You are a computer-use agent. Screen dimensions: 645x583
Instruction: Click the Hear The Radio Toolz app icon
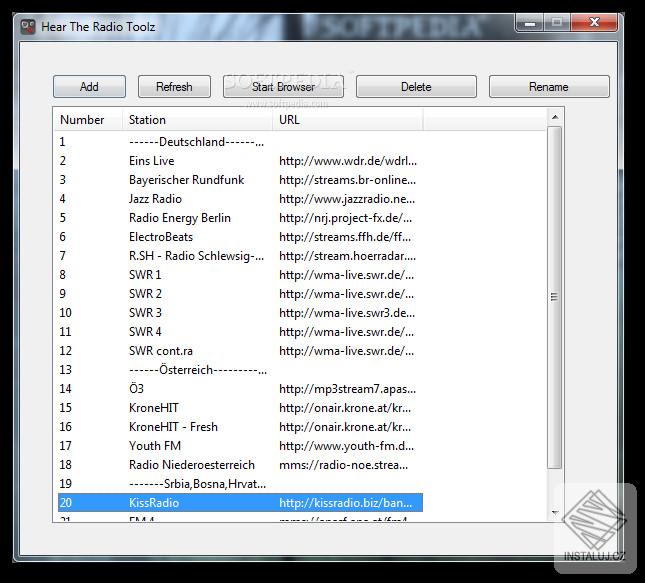click(x=28, y=27)
